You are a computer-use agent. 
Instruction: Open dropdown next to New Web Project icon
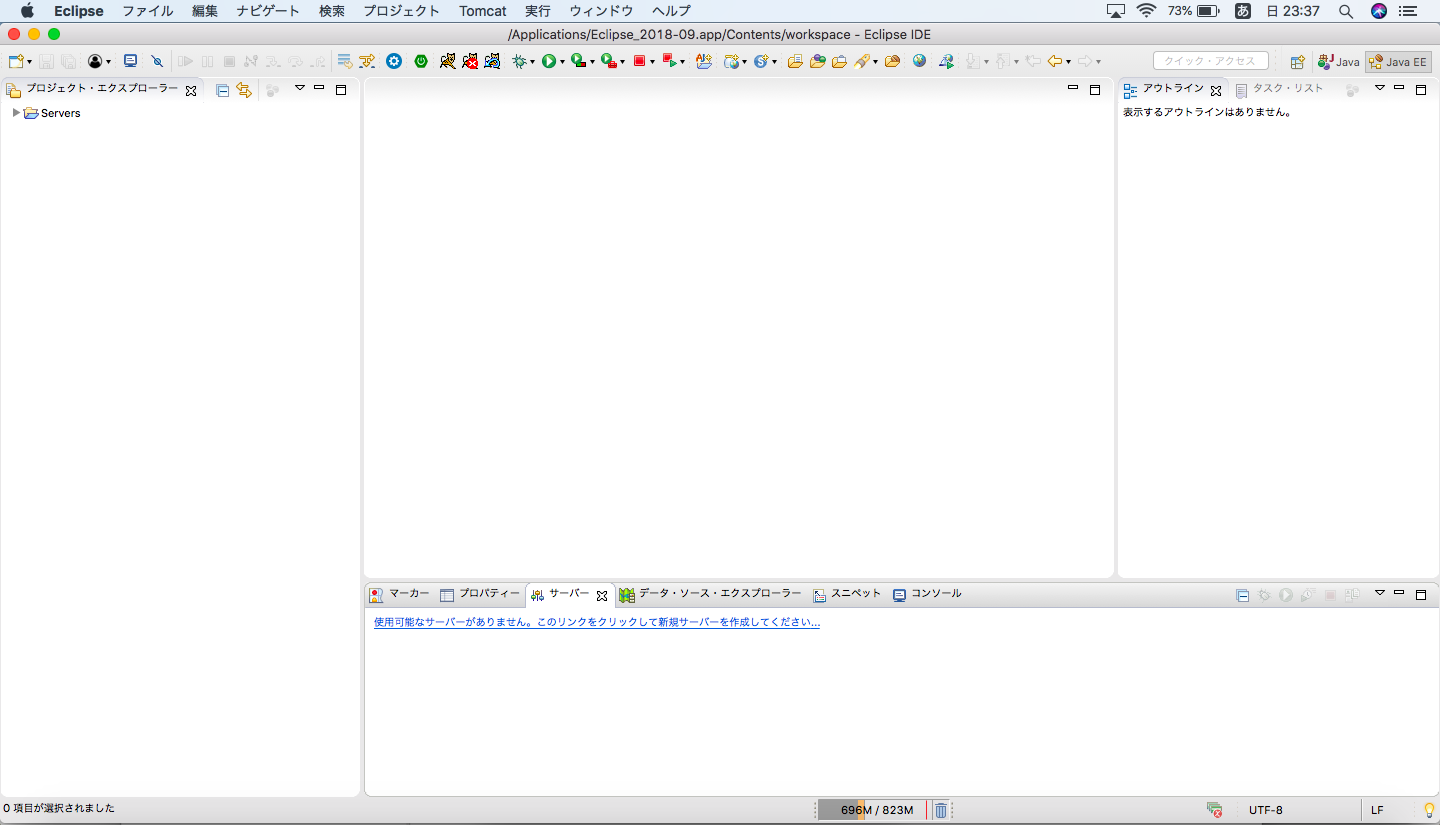pyautogui.click(x=745, y=62)
